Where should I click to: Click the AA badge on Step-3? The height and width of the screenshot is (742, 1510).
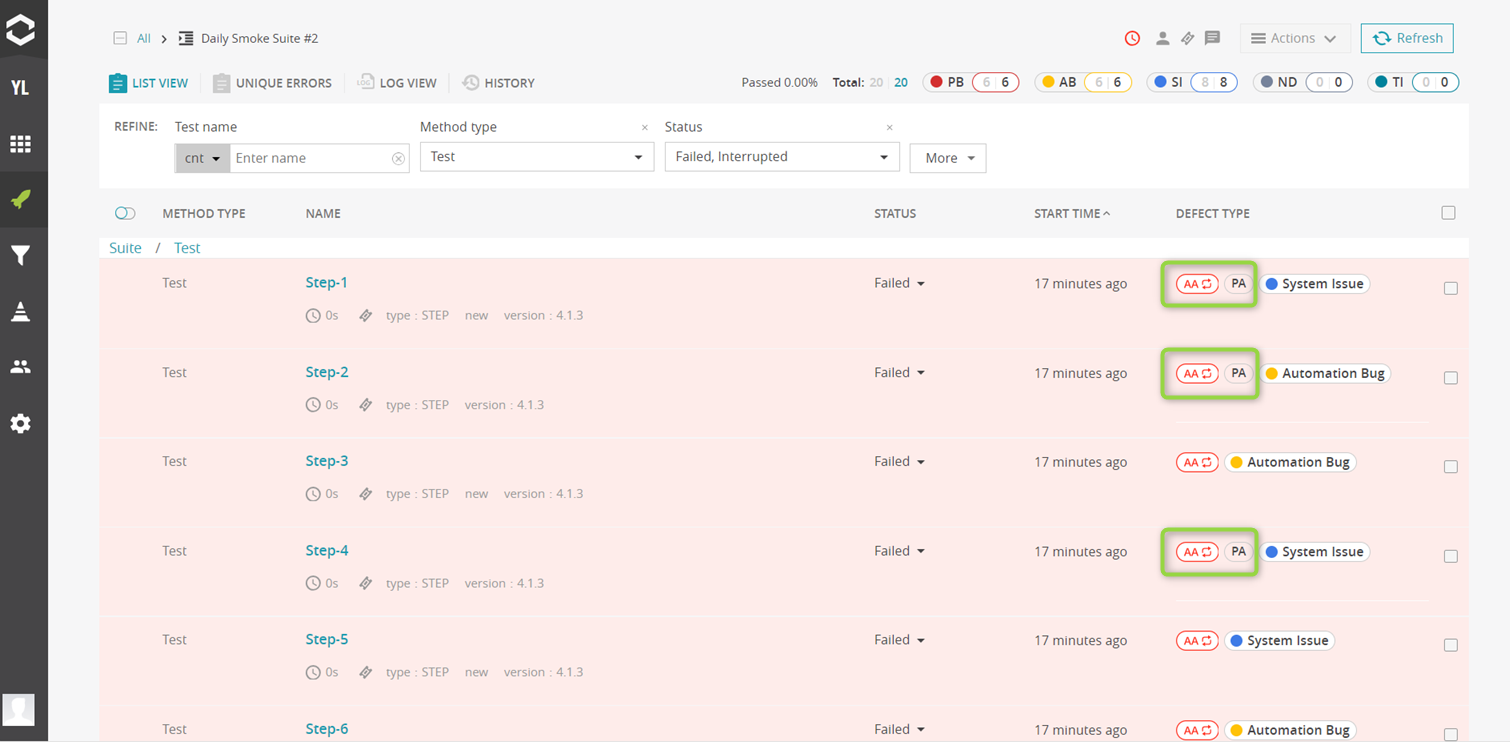pyautogui.click(x=1197, y=462)
